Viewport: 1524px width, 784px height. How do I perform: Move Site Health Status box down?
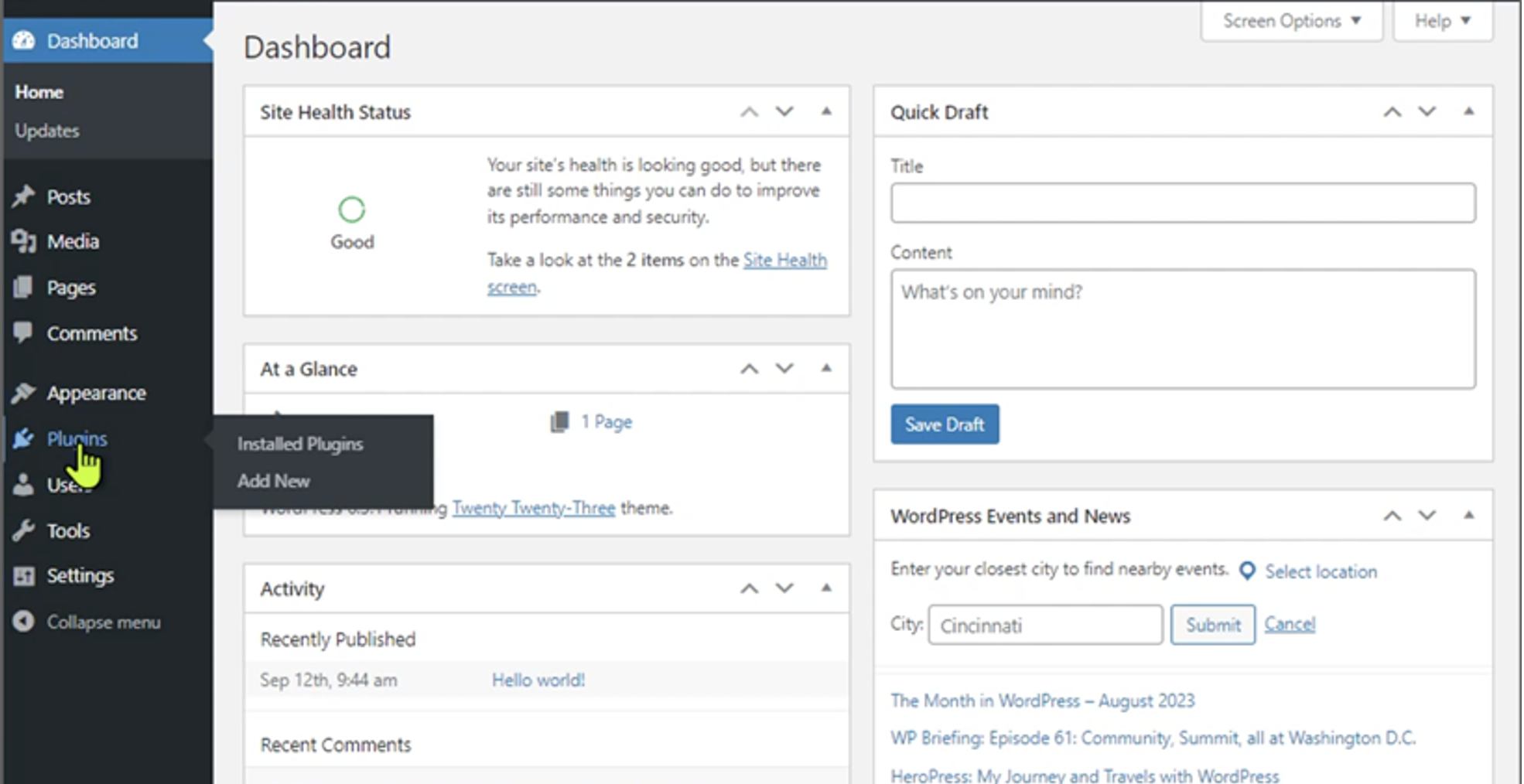pyautogui.click(x=784, y=112)
